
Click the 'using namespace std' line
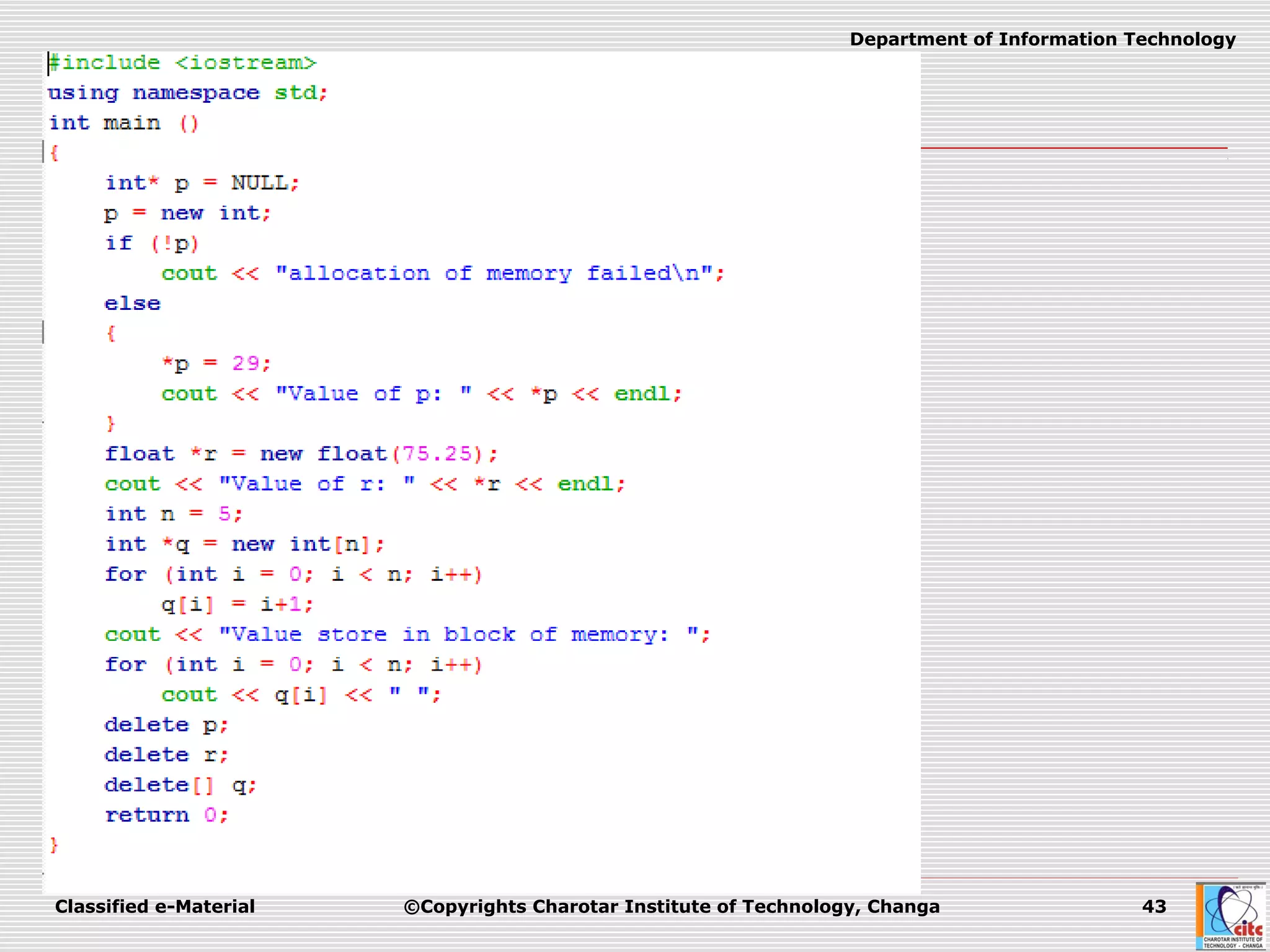pos(187,93)
